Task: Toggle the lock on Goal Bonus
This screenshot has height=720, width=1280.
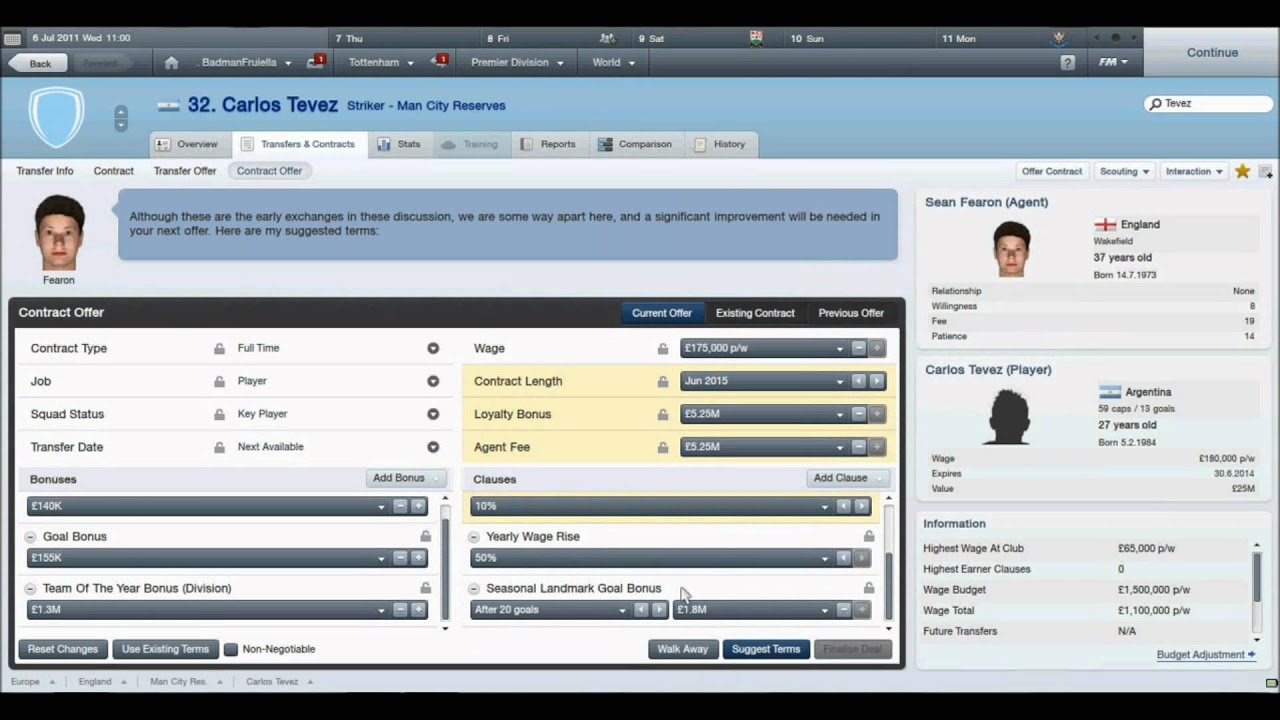Action: tap(425, 537)
